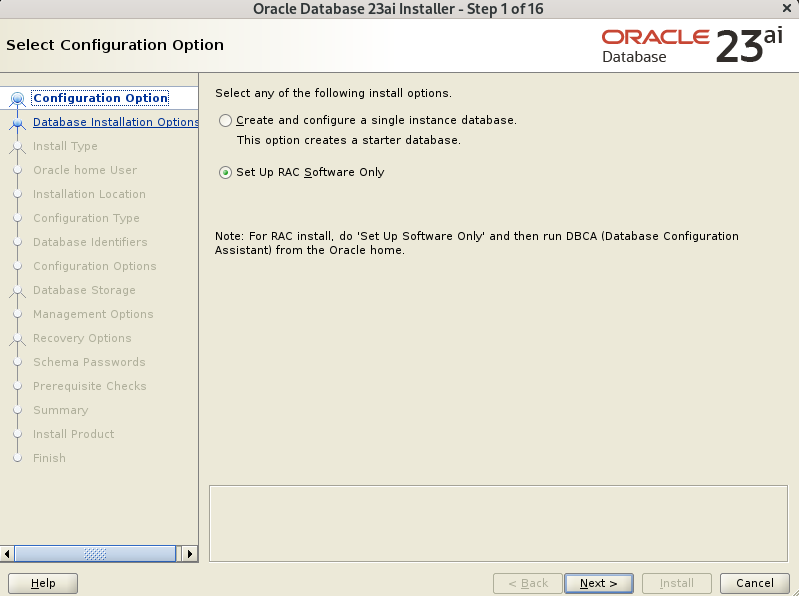Select the Database Storage step label
This screenshot has width=799, height=596.
(x=84, y=290)
